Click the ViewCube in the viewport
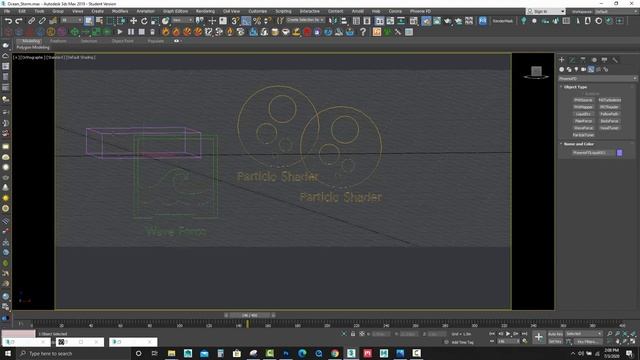Screen dimensions: 640x360 tap(536, 72)
